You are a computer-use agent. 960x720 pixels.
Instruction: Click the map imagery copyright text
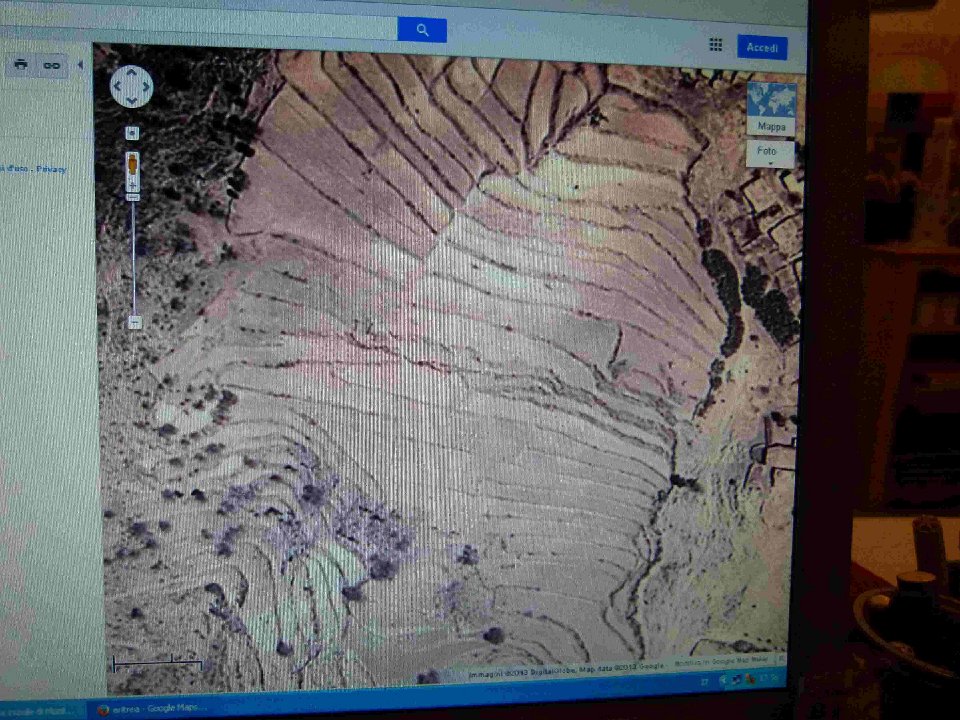coord(566,670)
